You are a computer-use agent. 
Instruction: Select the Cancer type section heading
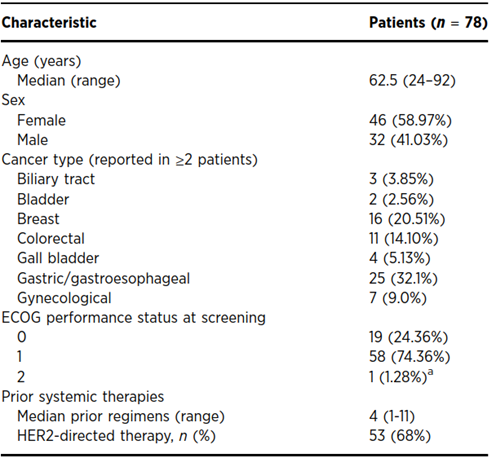pyautogui.click(x=129, y=160)
